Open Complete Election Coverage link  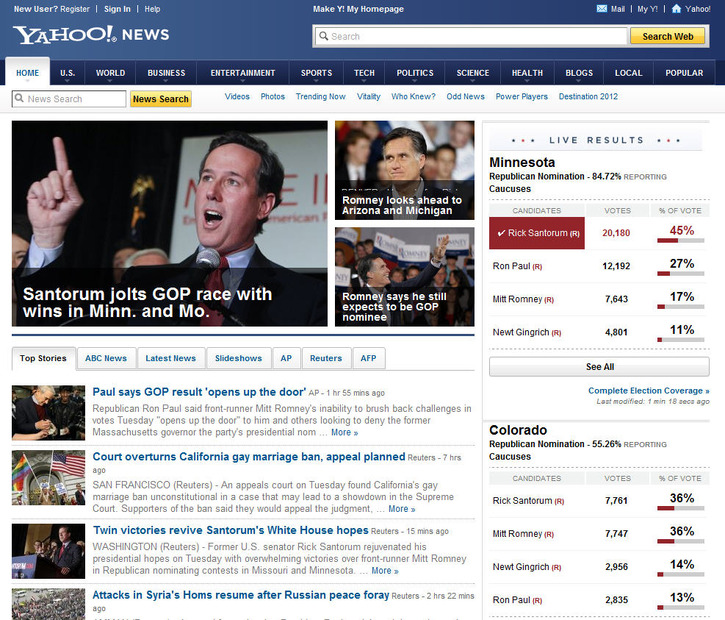coord(648,391)
